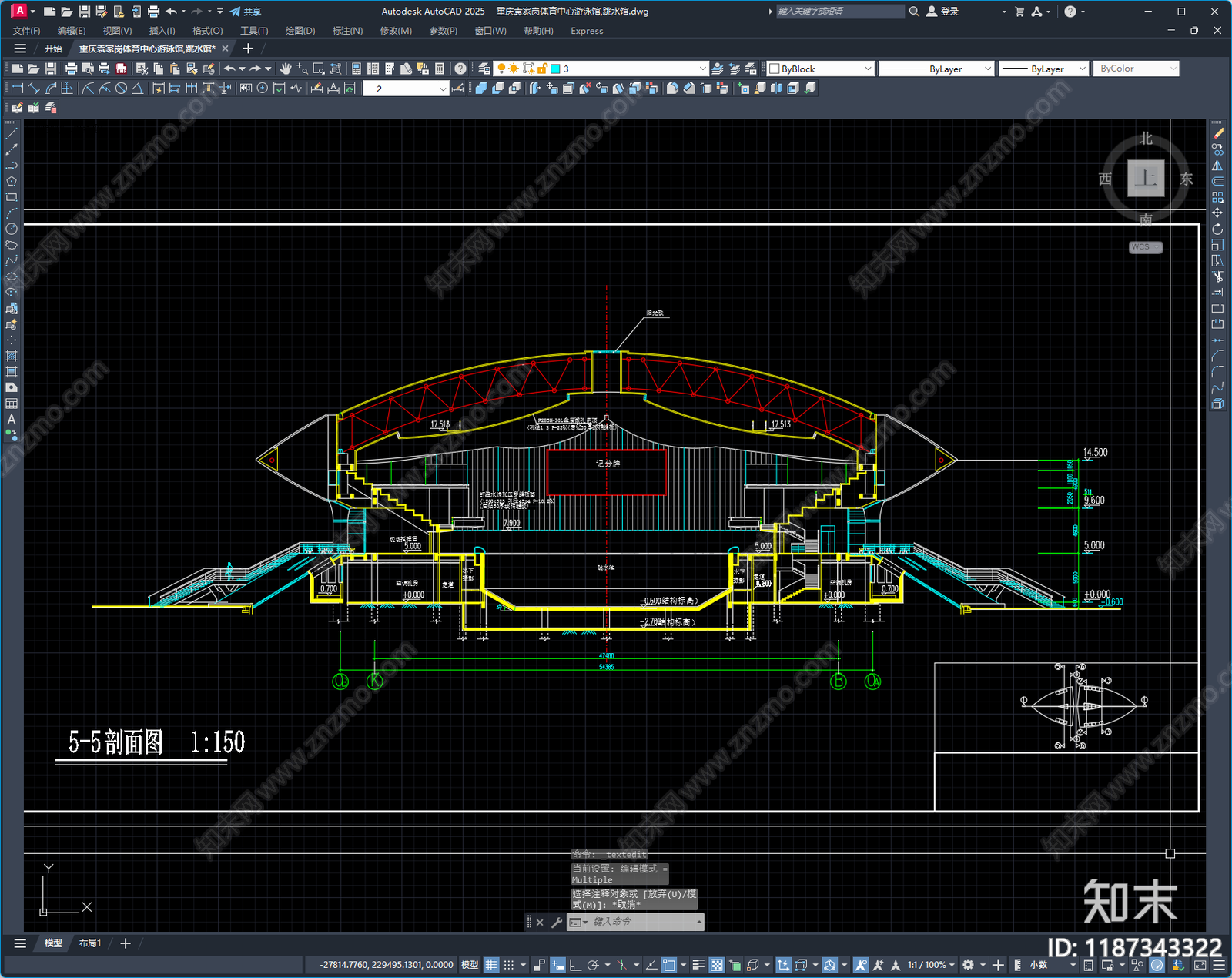Select the Rotate modify tool
Screen dimensions: 1232x978
[x=1217, y=229]
